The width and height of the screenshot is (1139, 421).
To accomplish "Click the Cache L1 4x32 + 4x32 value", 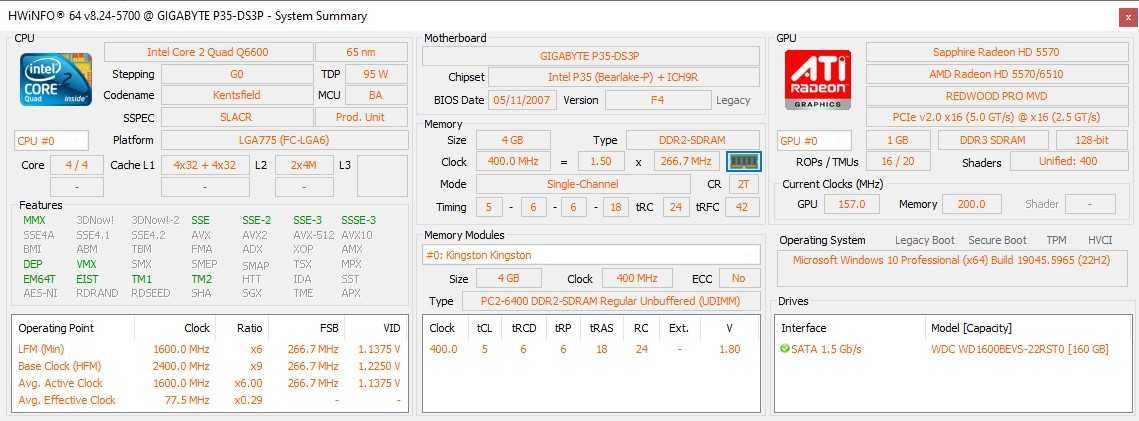I will 206,165.
